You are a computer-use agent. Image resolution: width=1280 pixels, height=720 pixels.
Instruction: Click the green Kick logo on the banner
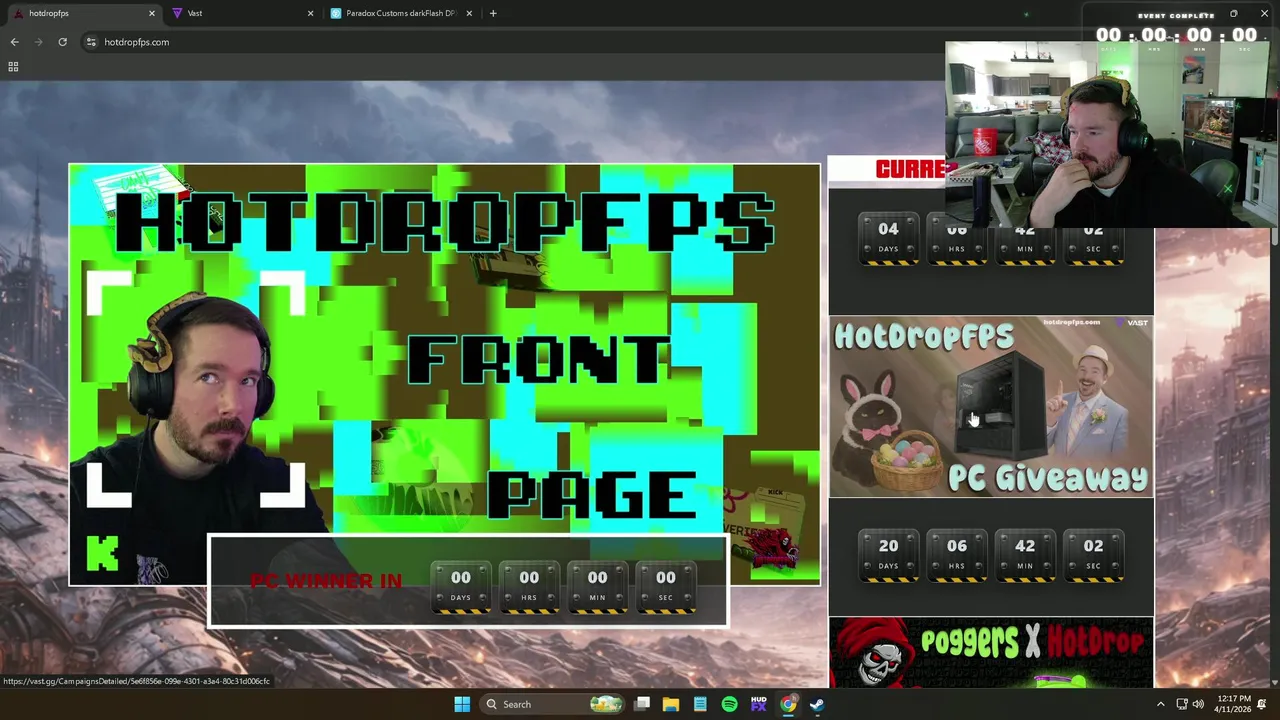(x=102, y=553)
